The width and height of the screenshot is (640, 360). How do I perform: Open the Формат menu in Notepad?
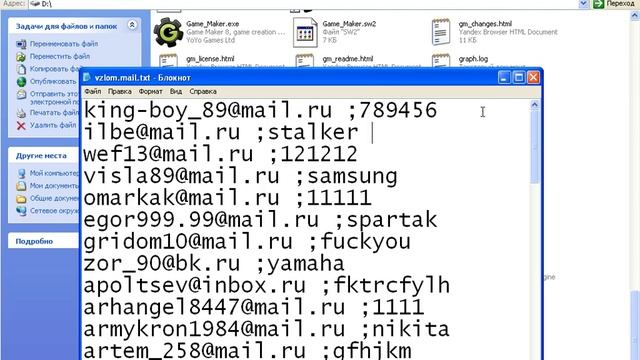(x=151, y=91)
